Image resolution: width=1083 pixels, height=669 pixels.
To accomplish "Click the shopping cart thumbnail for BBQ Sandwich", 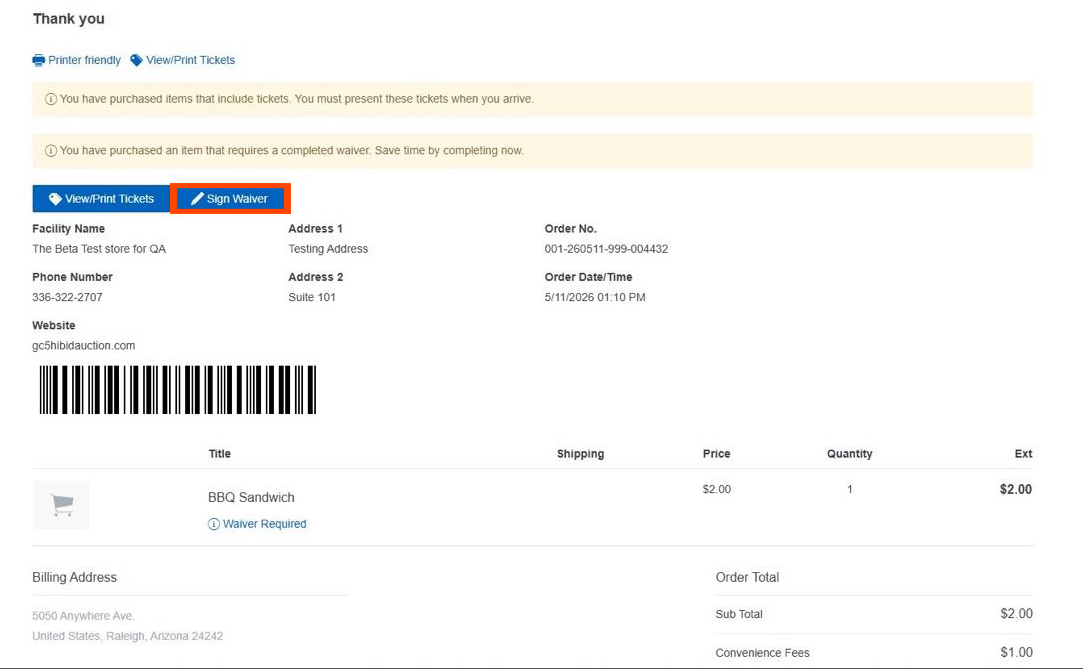I will pyautogui.click(x=61, y=505).
